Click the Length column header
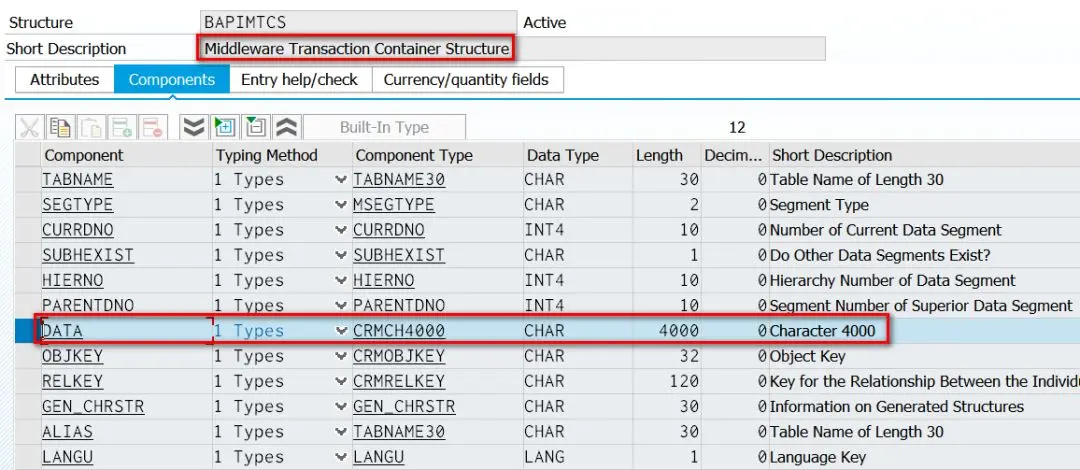1080x470 pixels. pyautogui.click(x=666, y=156)
